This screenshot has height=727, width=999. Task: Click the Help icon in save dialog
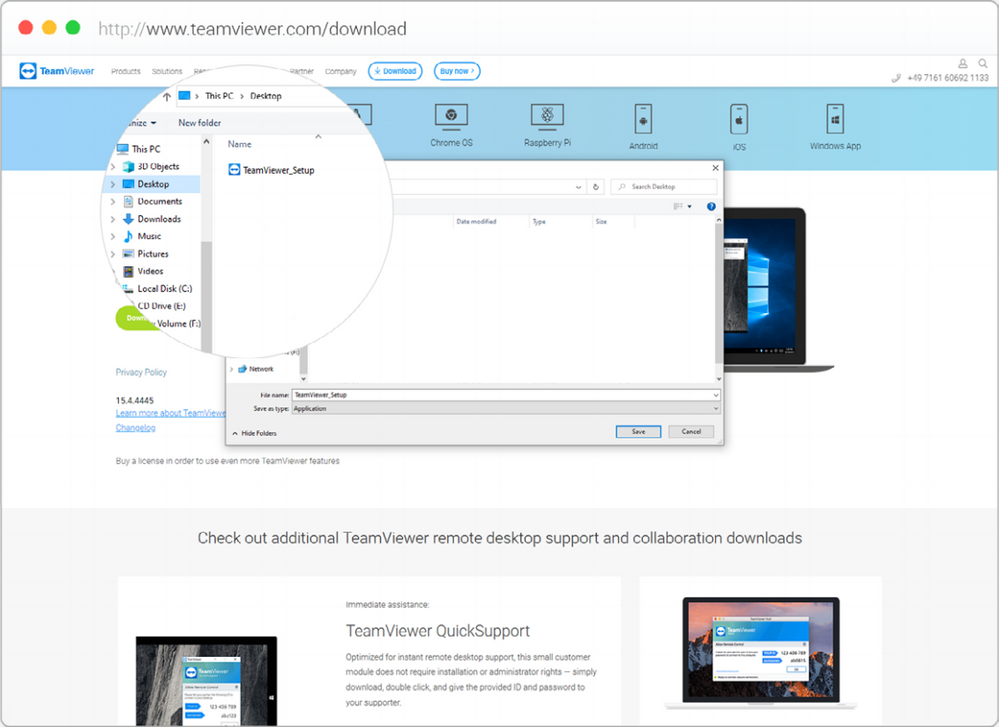click(711, 206)
